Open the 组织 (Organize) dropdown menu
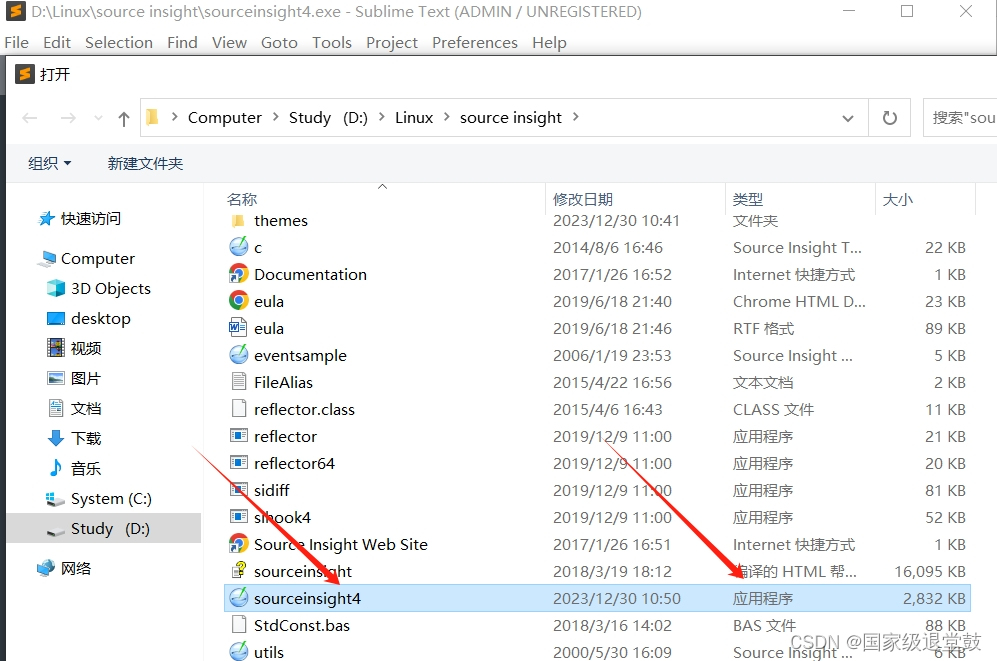The image size is (997, 661). coord(50,163)
